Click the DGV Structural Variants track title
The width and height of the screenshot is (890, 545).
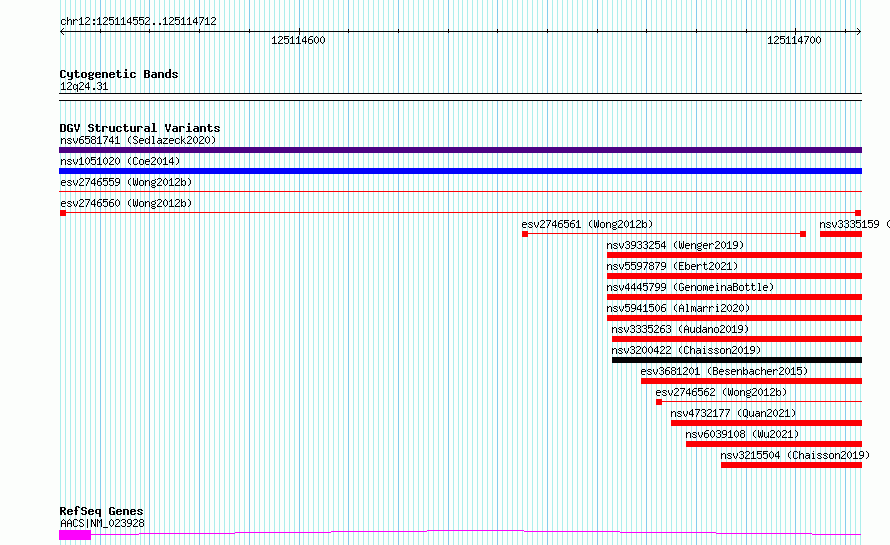140,128
